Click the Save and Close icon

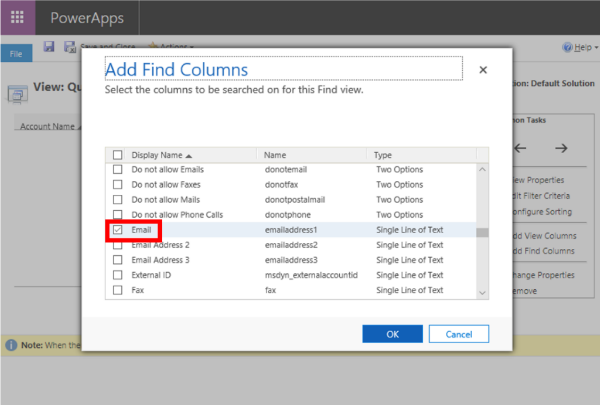click(x=69, y=47)
